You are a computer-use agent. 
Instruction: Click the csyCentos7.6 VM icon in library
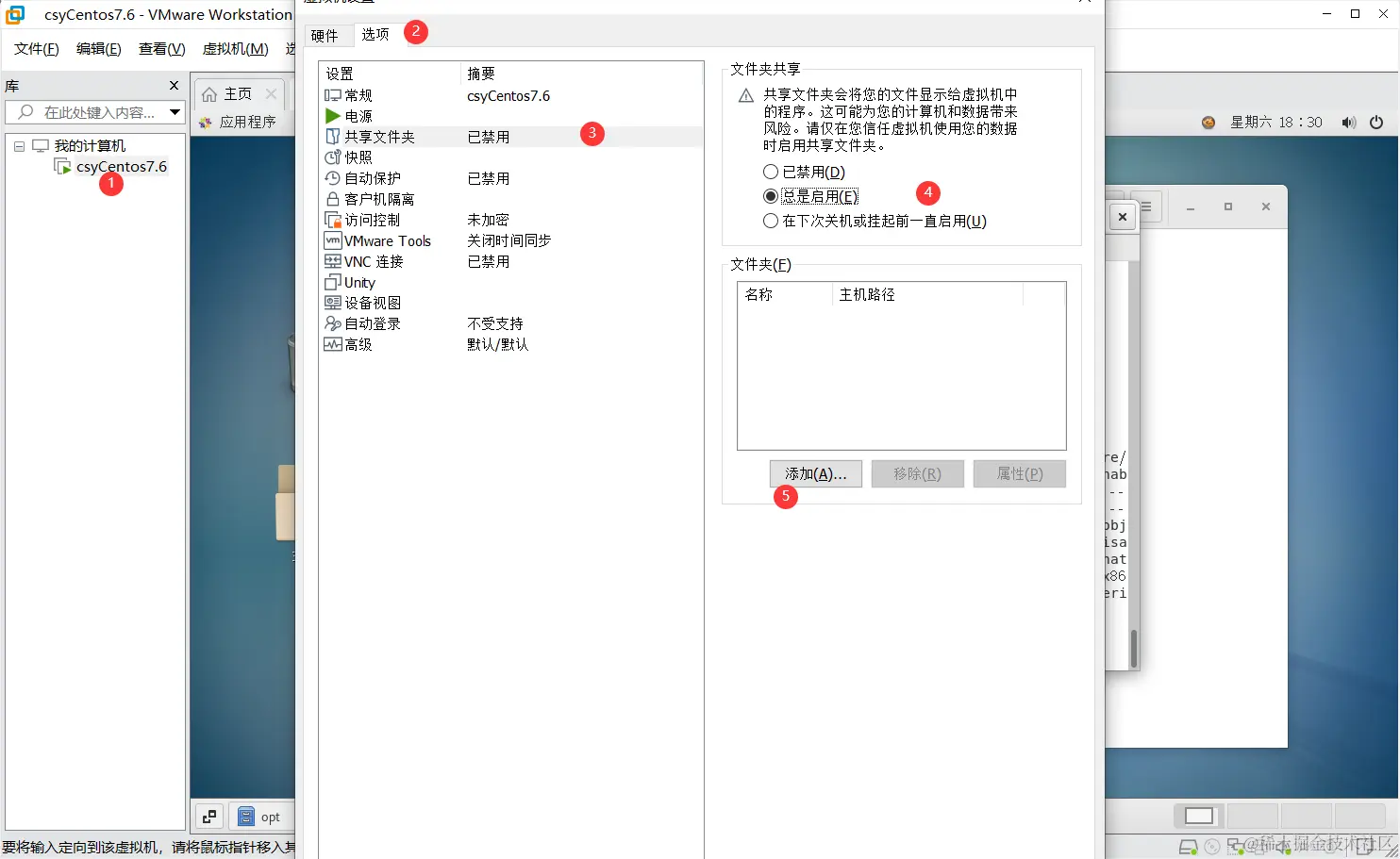[x=63, y=167]
